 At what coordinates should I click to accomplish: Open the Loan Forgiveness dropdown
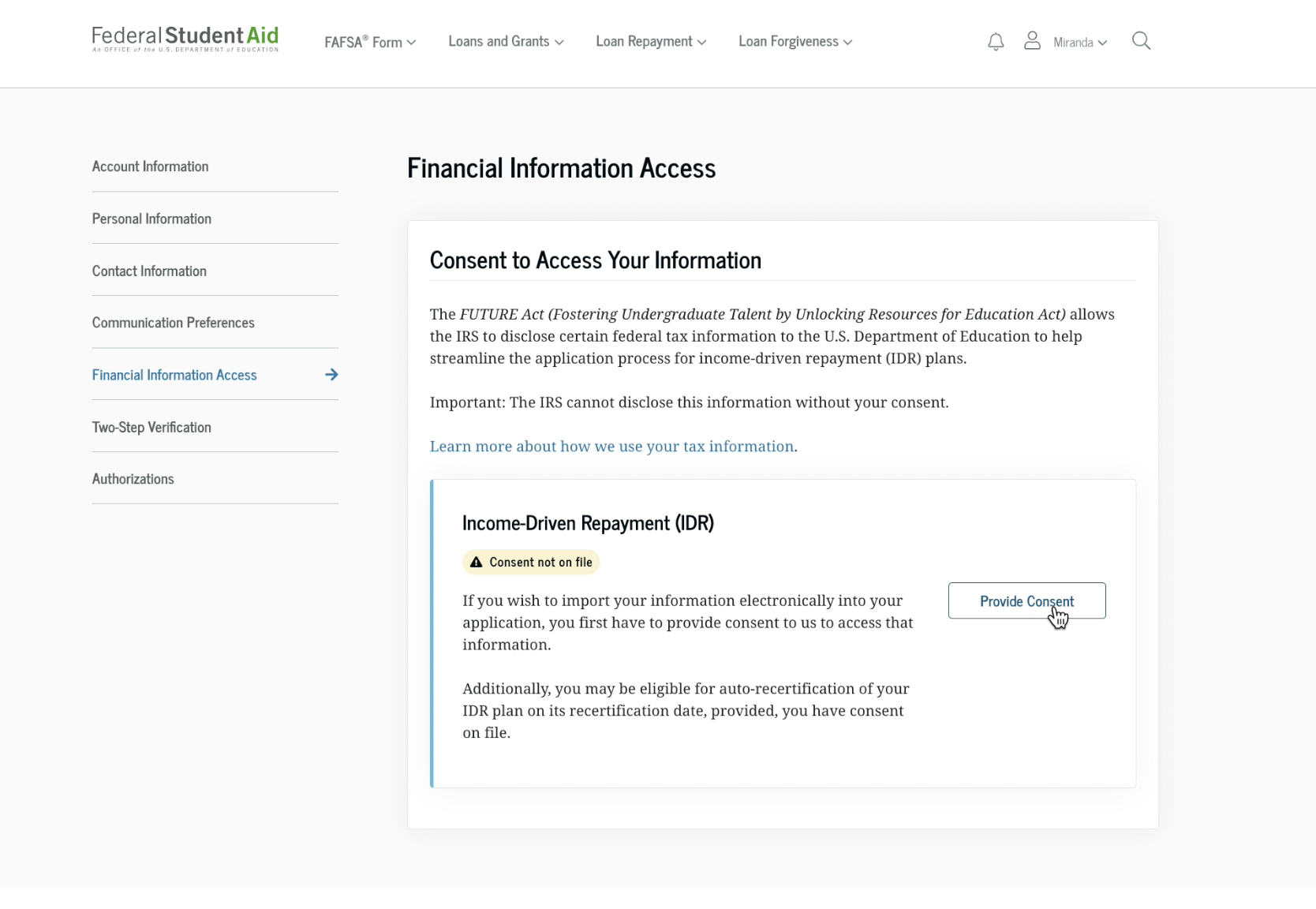(794, 42)
